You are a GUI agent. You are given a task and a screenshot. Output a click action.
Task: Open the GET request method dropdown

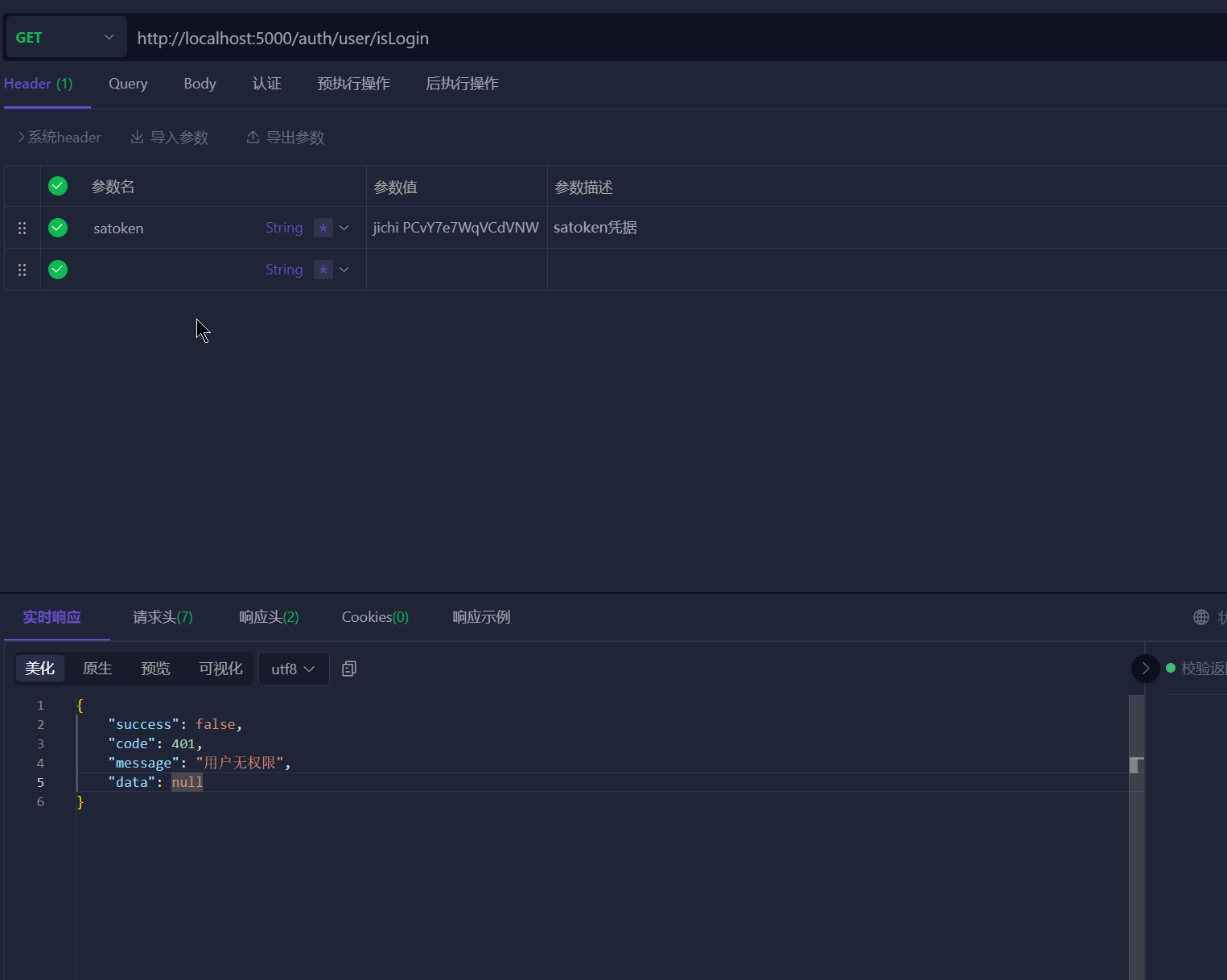point(66,37)
